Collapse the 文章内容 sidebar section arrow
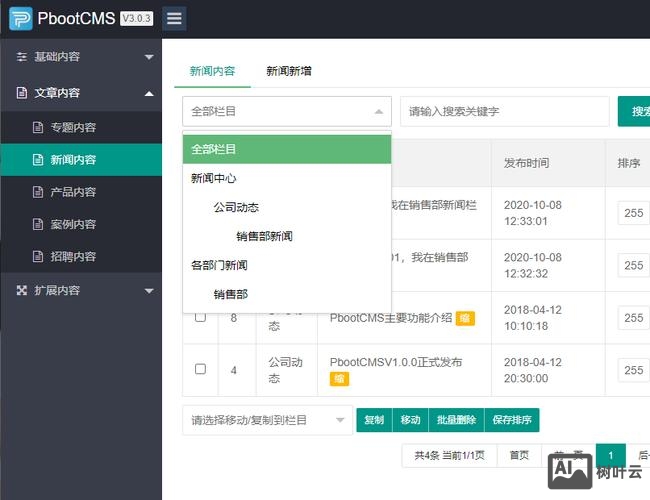The image size is (650, 500). [149, 94]
